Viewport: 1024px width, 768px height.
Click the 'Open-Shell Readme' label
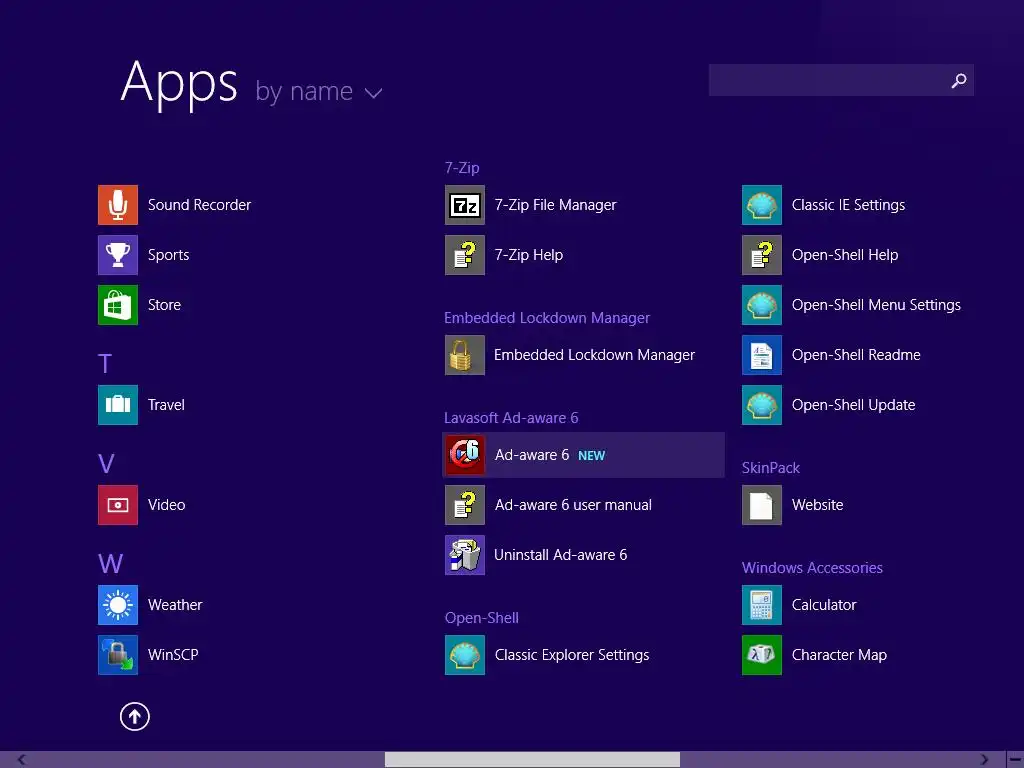click(x=856, y=355)
